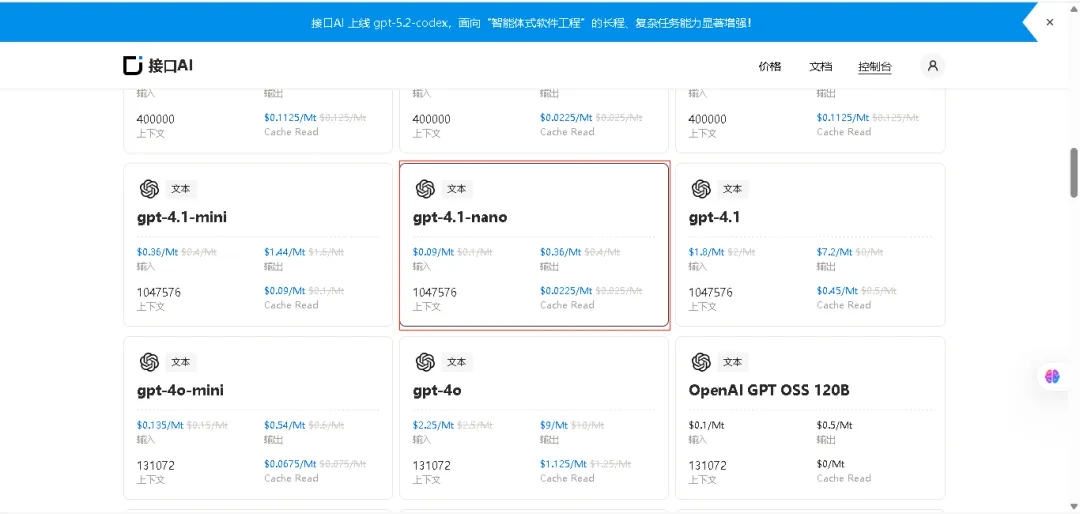The height and width of the screenshot is (514, 1080).
Task: Click the 1047576 context value on gpt-4.1-nano card
Action: point(435,292)
